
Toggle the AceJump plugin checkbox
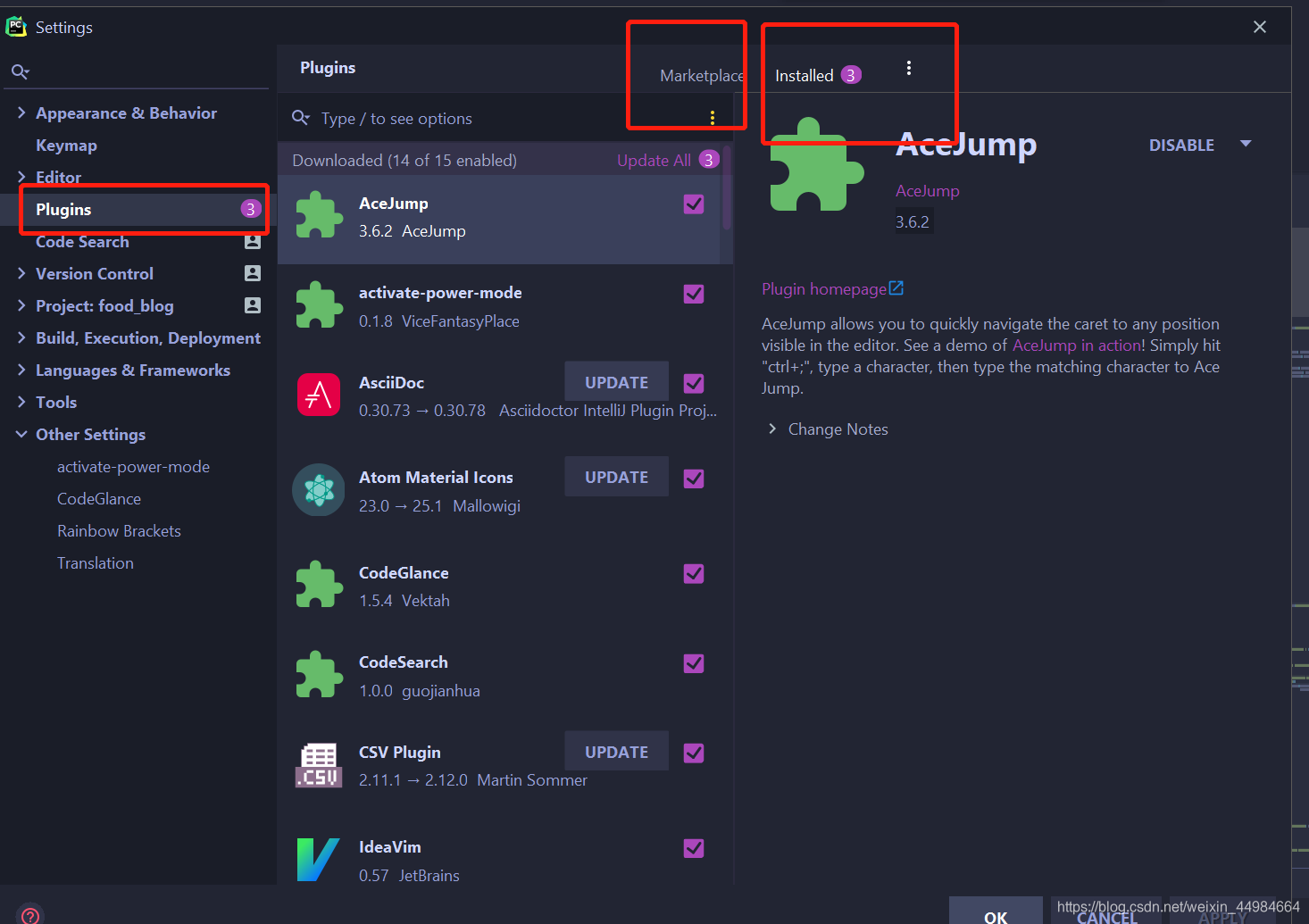694,204
